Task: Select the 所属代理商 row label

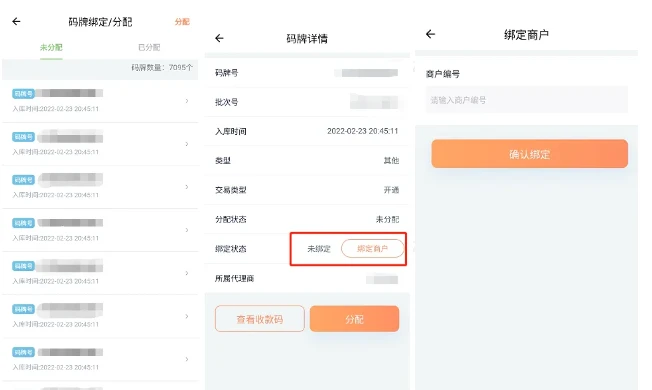Action: click(235, 279)
